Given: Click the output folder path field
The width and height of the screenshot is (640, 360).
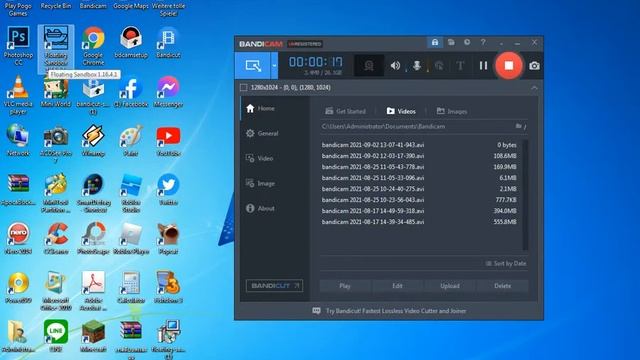Looking at the screenshot, I should pos(416,127).
